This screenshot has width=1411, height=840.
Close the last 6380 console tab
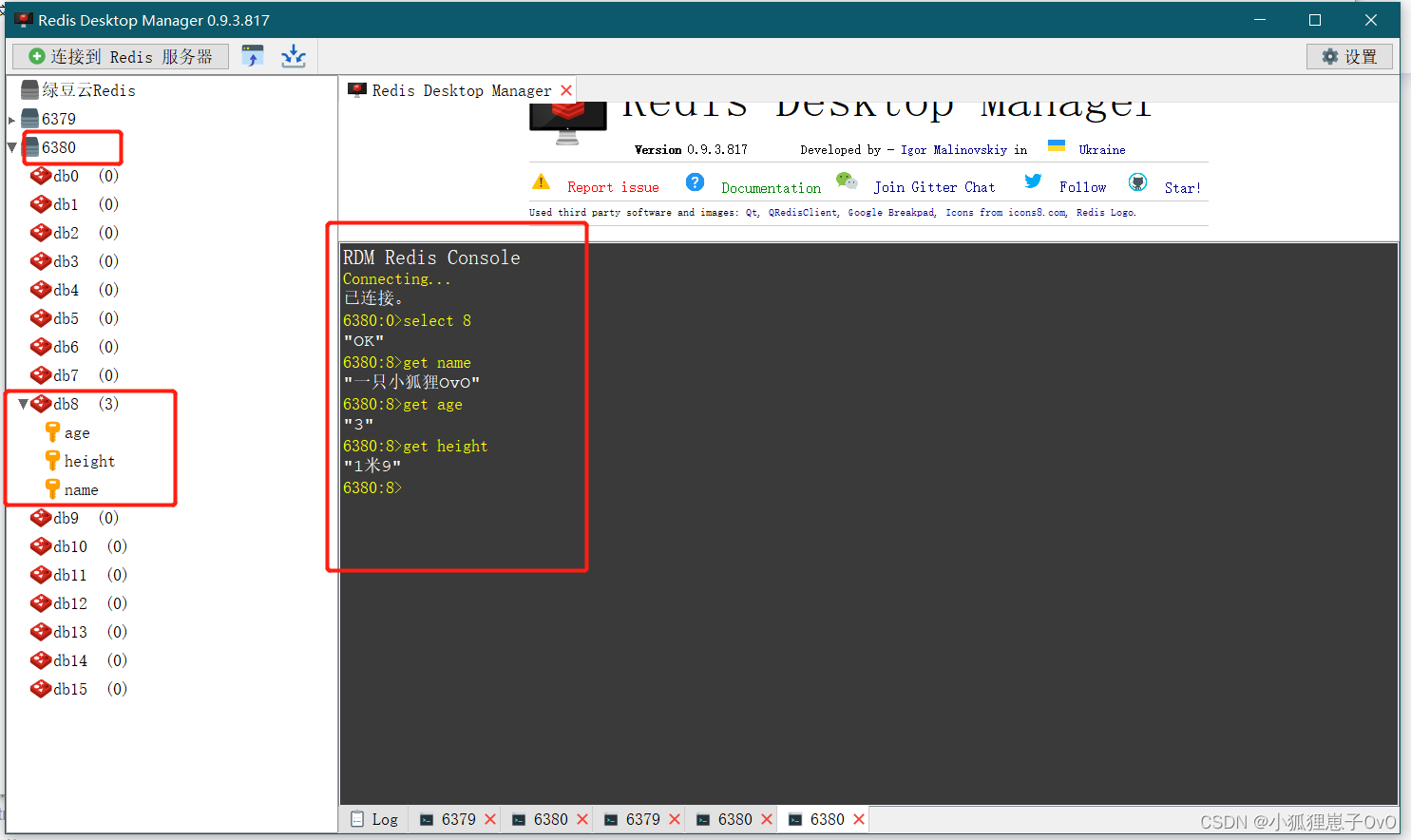coord(859,819)
